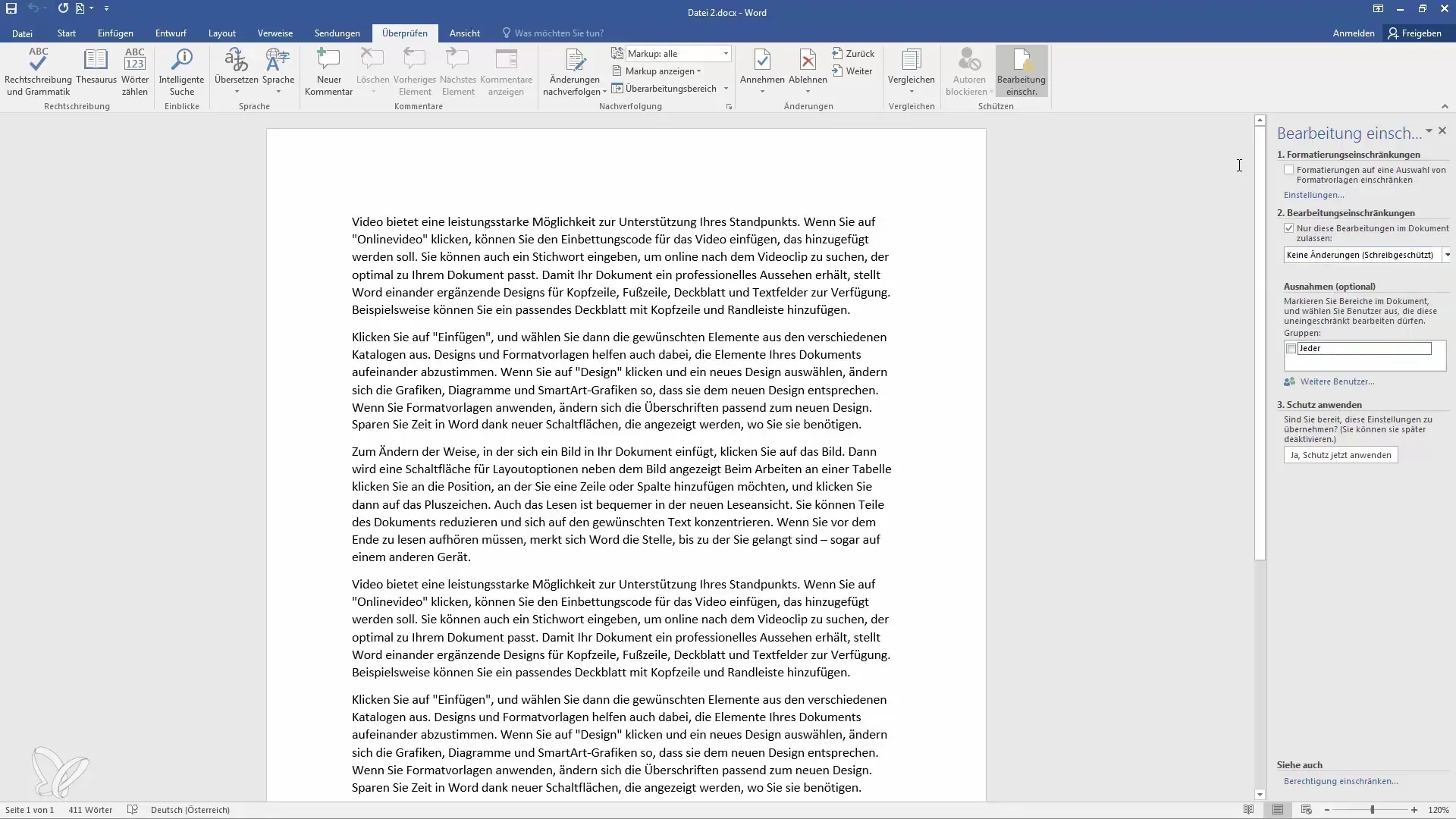Switch to the Entwurf tab
The height and width of the screenshot is (819, 1456).
171,33
